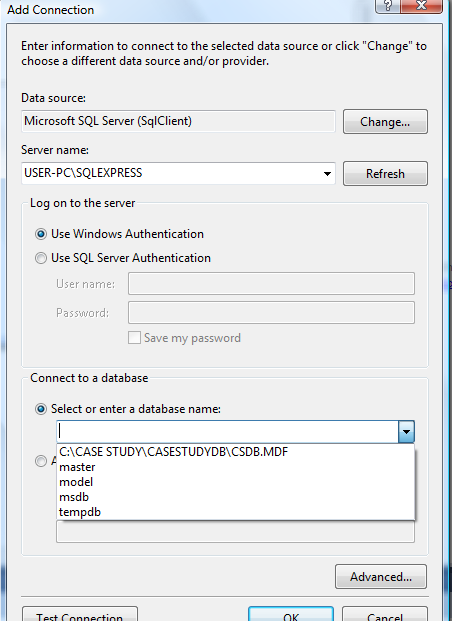Refresh the server name list
452x621 pixels.
click(x=385, y=173)
